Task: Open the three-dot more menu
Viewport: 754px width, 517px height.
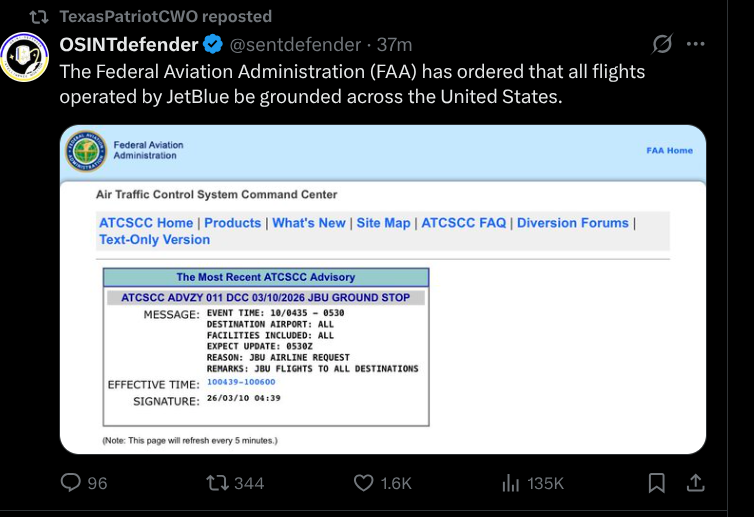Action: click(x=697, y=45)
